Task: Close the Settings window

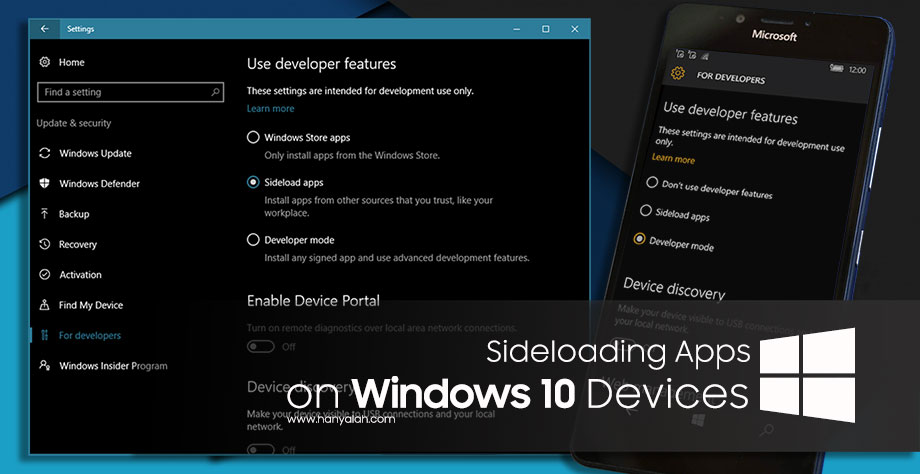Action: tap(575, 29)
